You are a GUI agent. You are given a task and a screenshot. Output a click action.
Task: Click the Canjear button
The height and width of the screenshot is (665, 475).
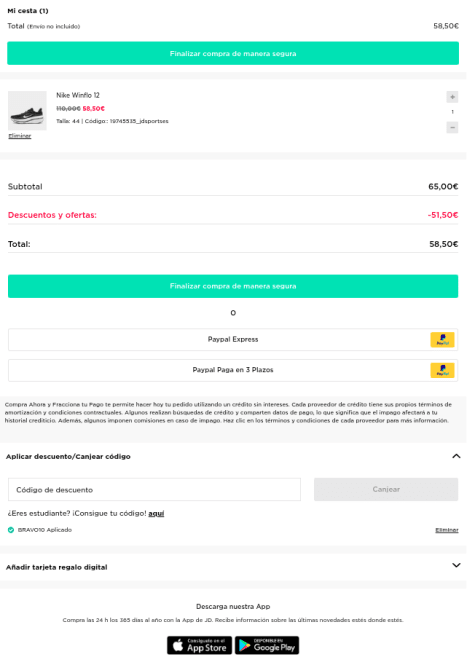386,489
